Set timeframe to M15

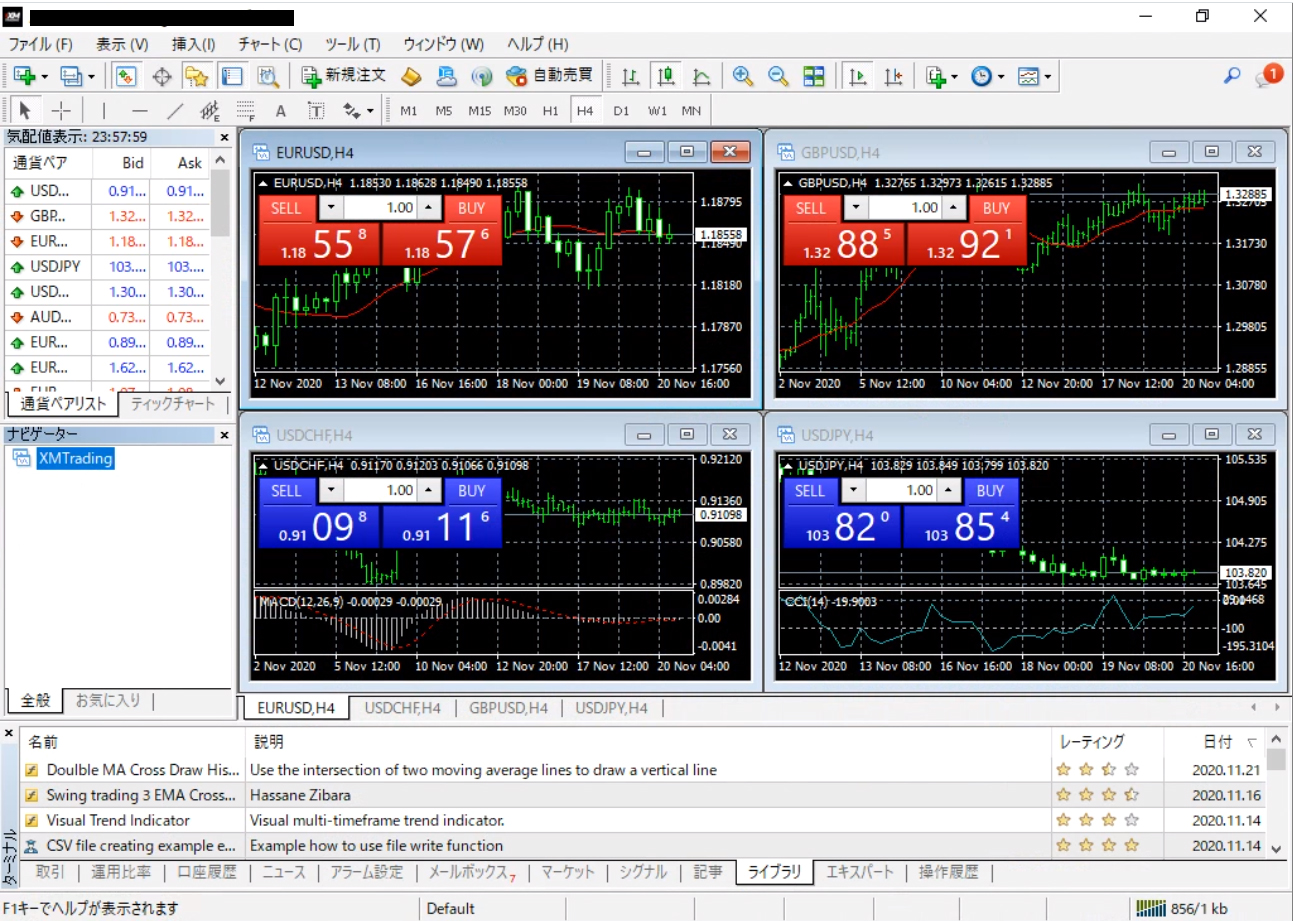(479, 111)
